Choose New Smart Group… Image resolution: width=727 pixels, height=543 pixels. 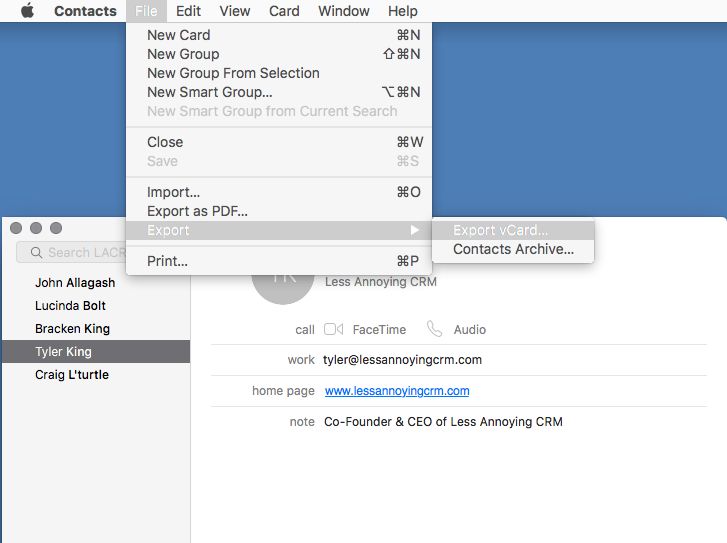coord(279,92)
